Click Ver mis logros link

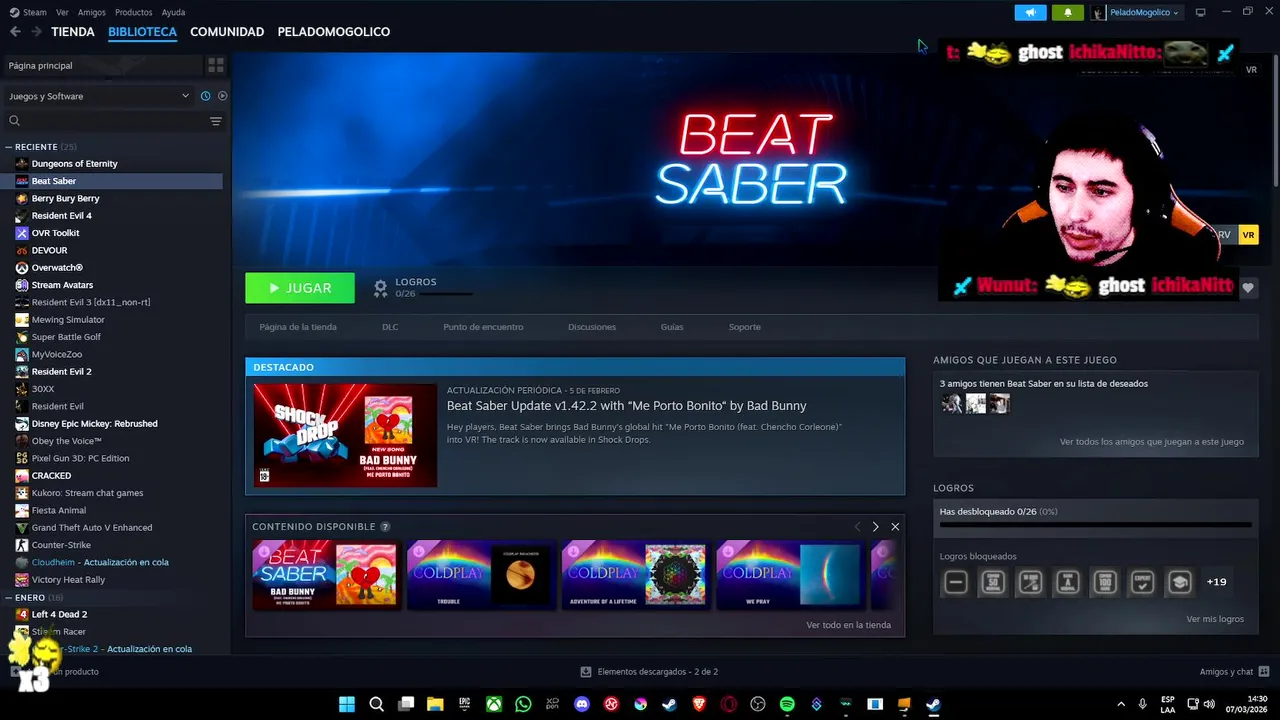(1215, 619)
